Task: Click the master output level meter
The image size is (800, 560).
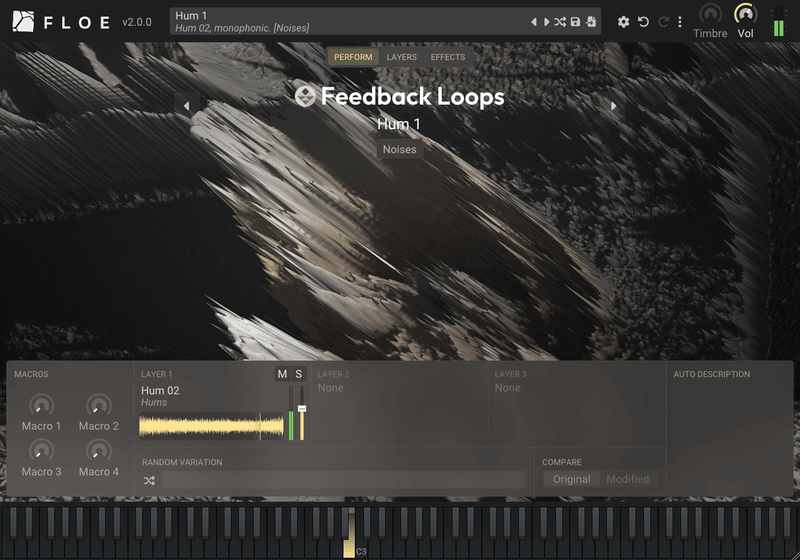Action: (778, 22)
